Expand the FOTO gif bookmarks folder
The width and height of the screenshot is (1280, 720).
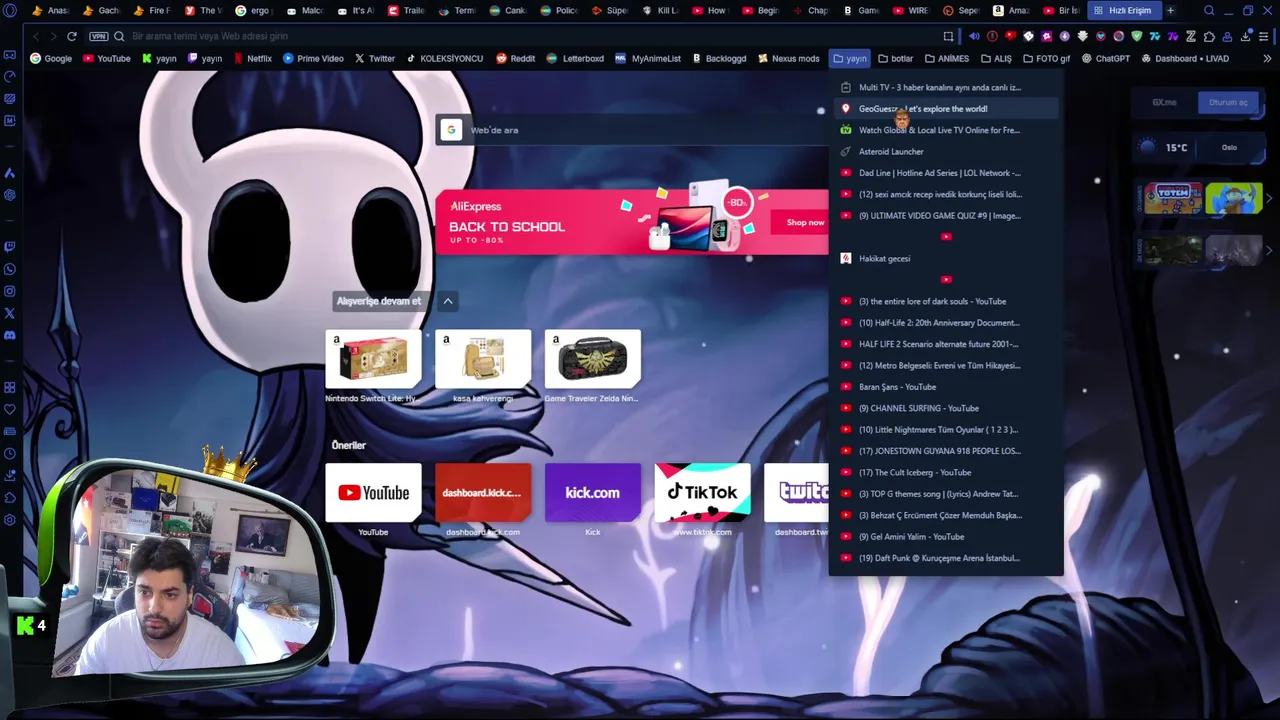[x=1046, y=58]
